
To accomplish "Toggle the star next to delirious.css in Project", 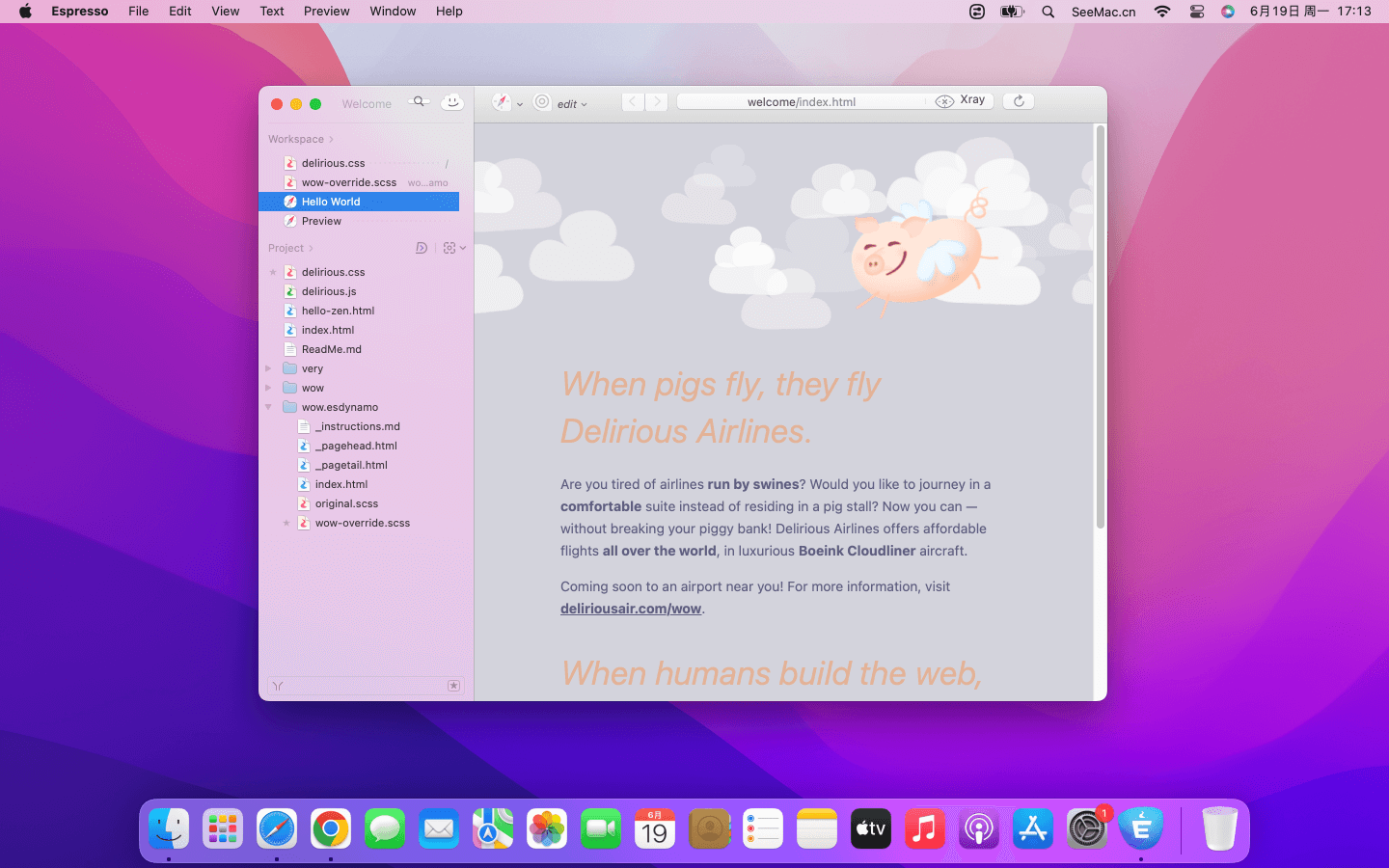I will coord(273,272).
